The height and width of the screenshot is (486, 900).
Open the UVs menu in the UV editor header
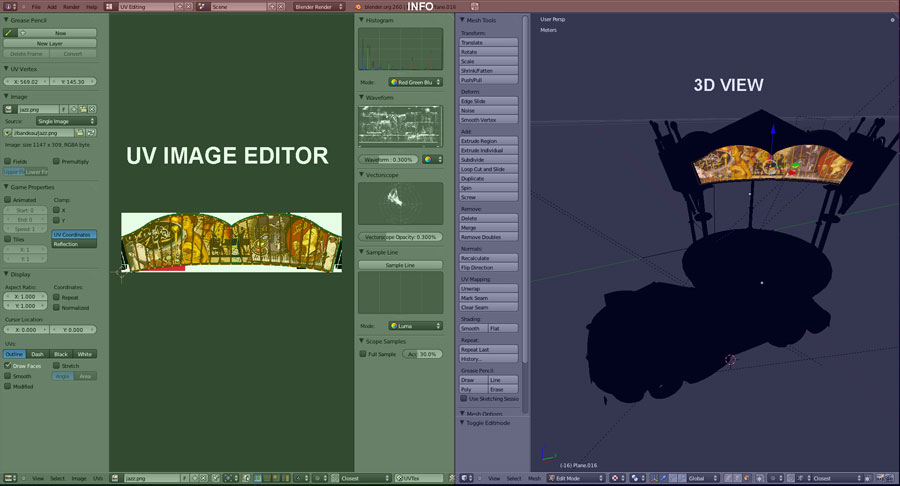click(x=98, y=479)
